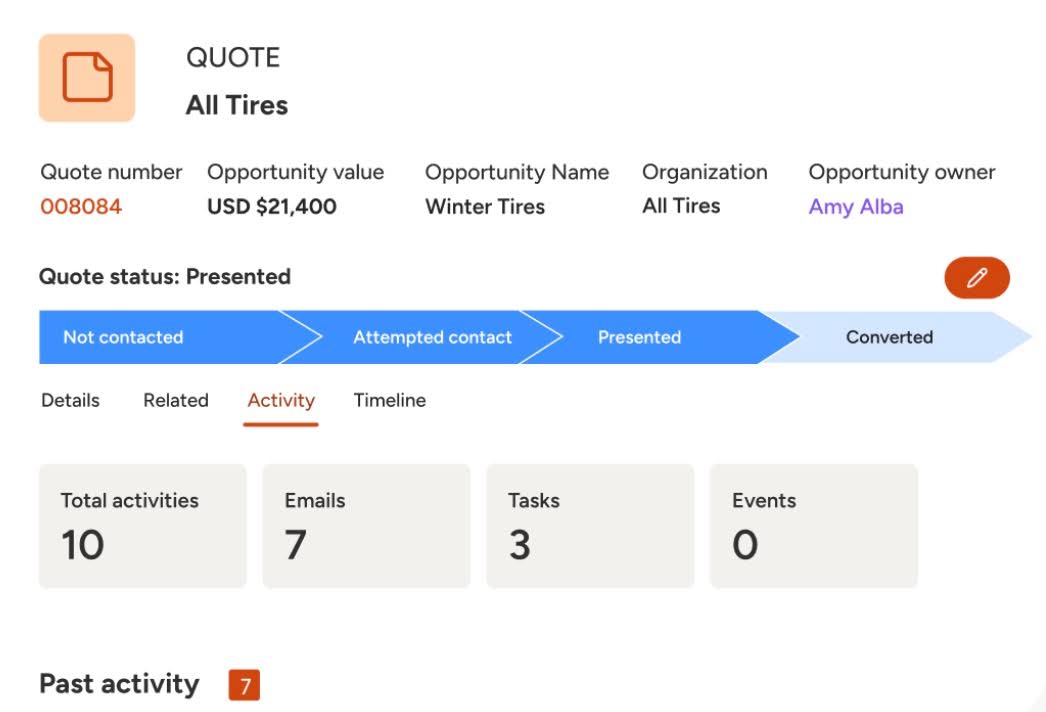Select the Converted pipeline stage

click(887, 337)
